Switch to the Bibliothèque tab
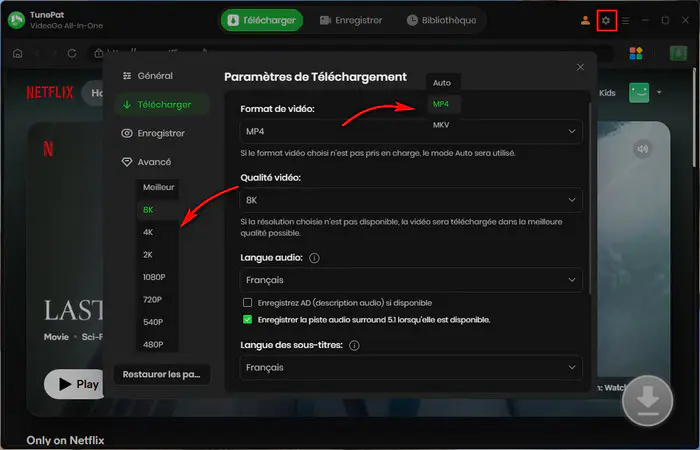The image size is (700, 450). click(x=442, y=21)
